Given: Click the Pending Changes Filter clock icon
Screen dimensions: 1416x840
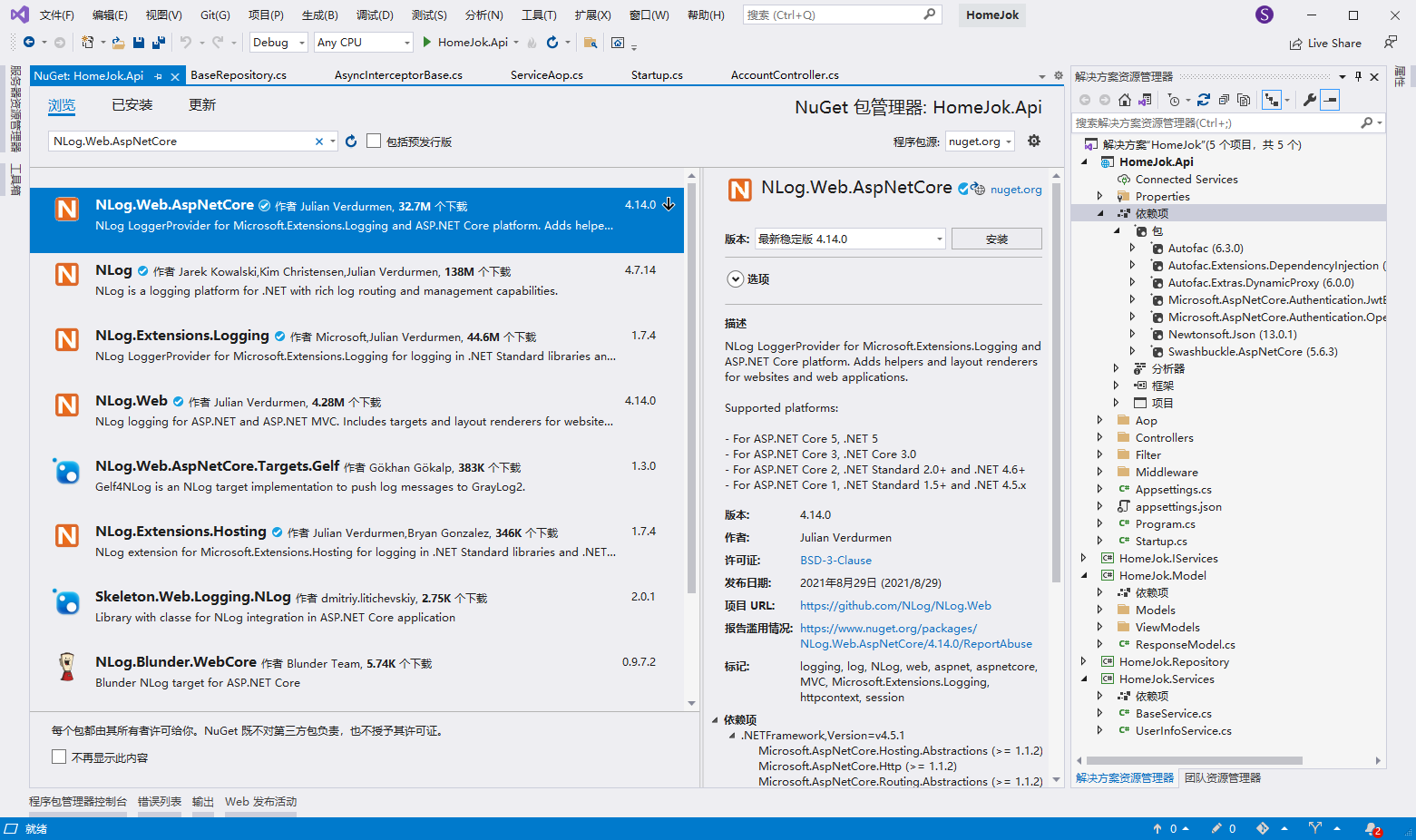Looking at the screenshot, I should 1174,100.
